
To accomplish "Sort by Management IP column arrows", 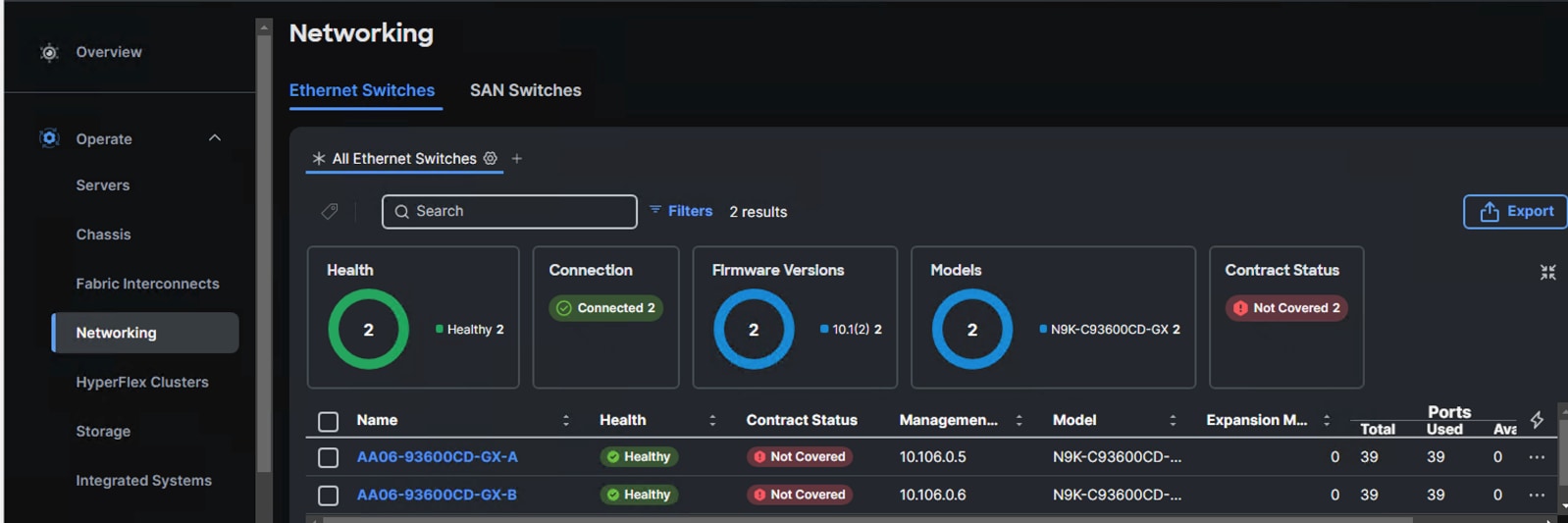I will [x=1019, y=420].
